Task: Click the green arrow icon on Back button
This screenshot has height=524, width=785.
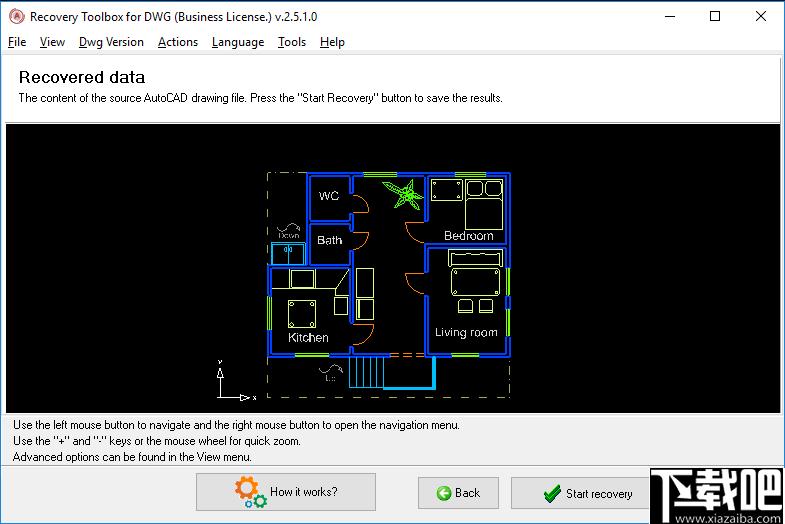Action: pyautogui.click(x=444, y=493)
